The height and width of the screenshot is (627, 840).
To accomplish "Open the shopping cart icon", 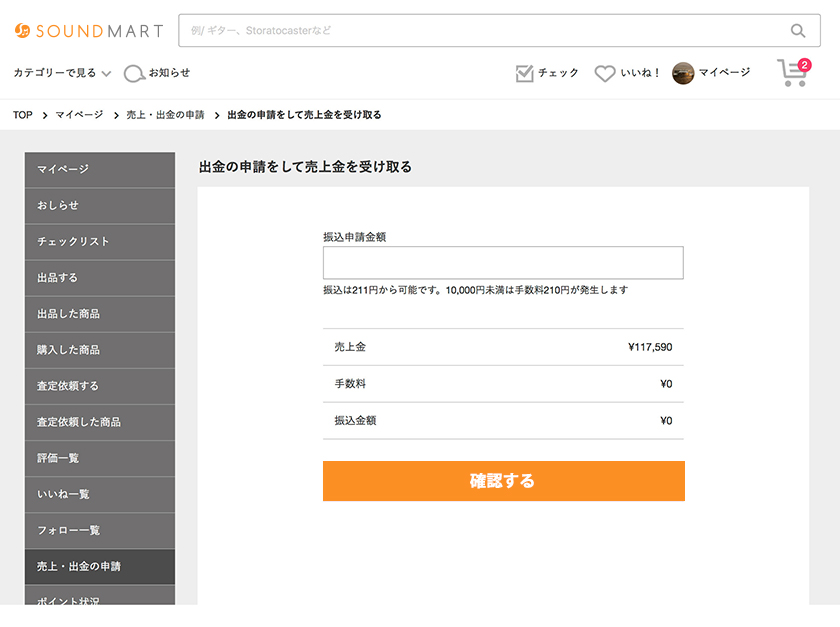I will [791, 74].
